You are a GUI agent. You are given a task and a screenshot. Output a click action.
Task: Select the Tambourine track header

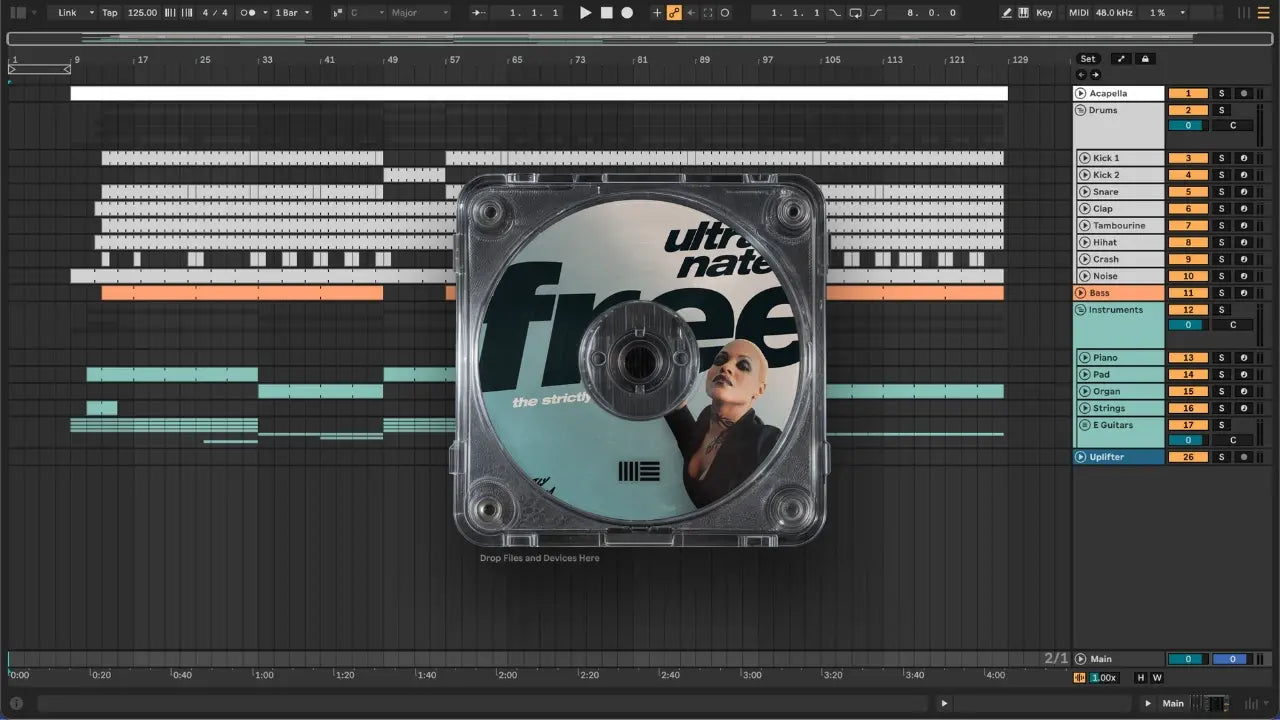pos(1121,226)
